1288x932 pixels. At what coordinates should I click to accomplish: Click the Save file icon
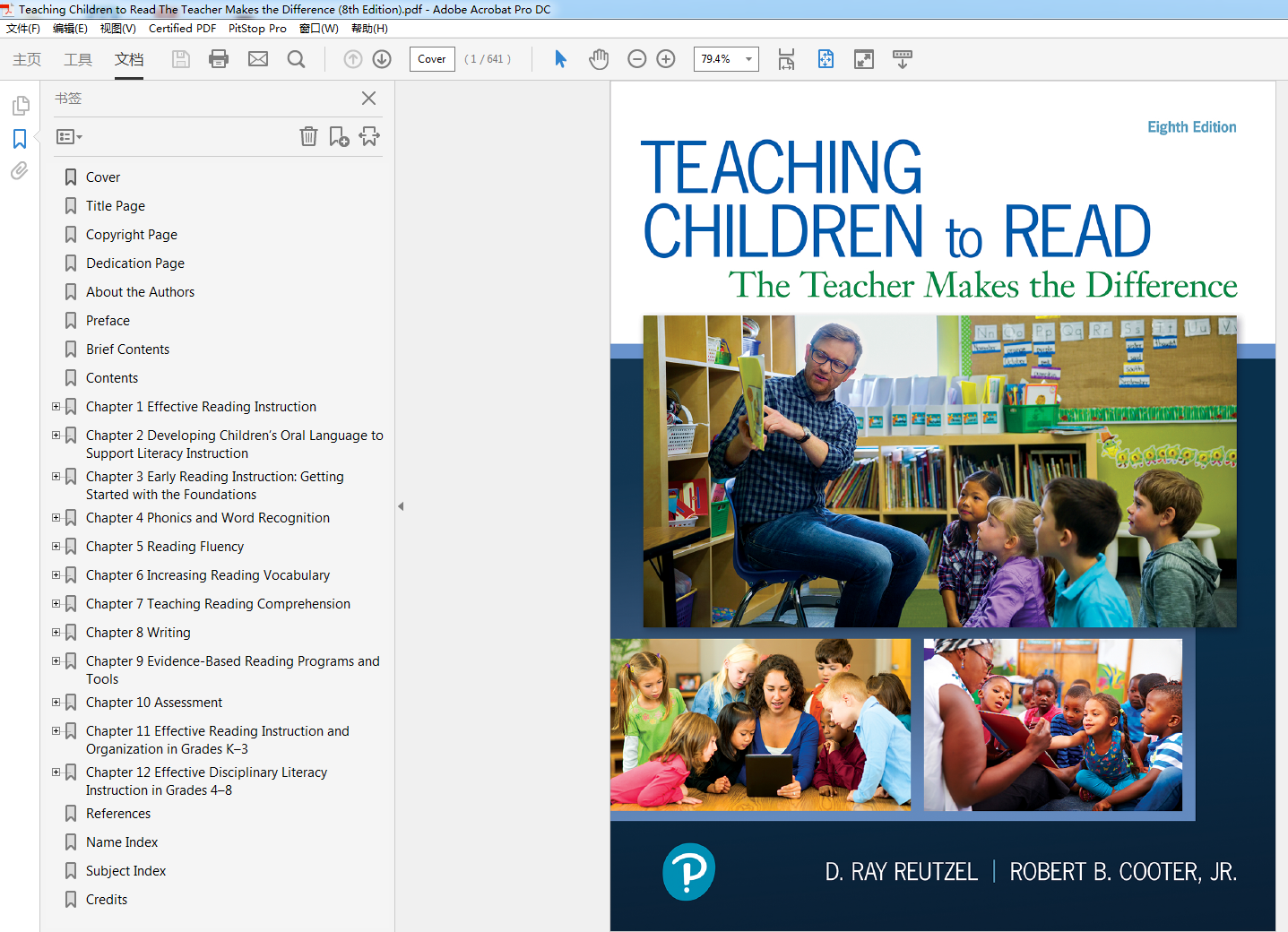(x=181, y=59)
